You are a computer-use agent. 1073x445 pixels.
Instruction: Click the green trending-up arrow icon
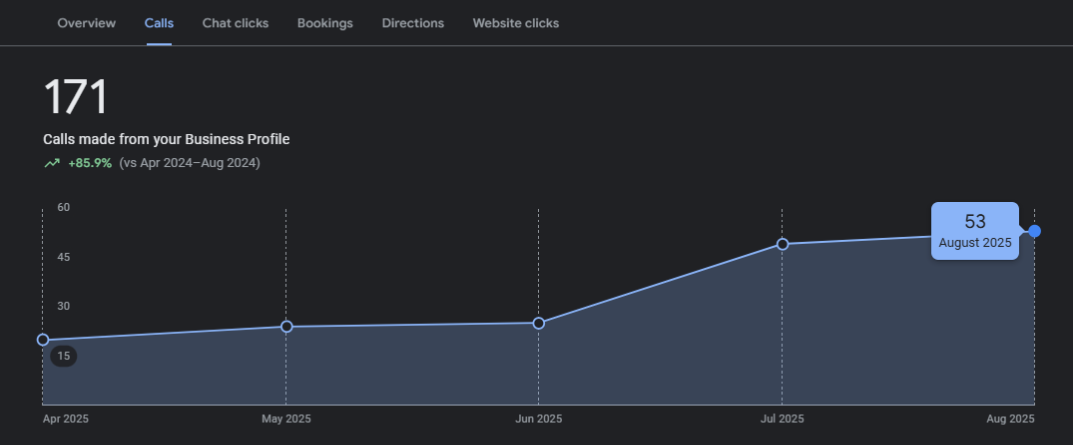coord(52,163)
